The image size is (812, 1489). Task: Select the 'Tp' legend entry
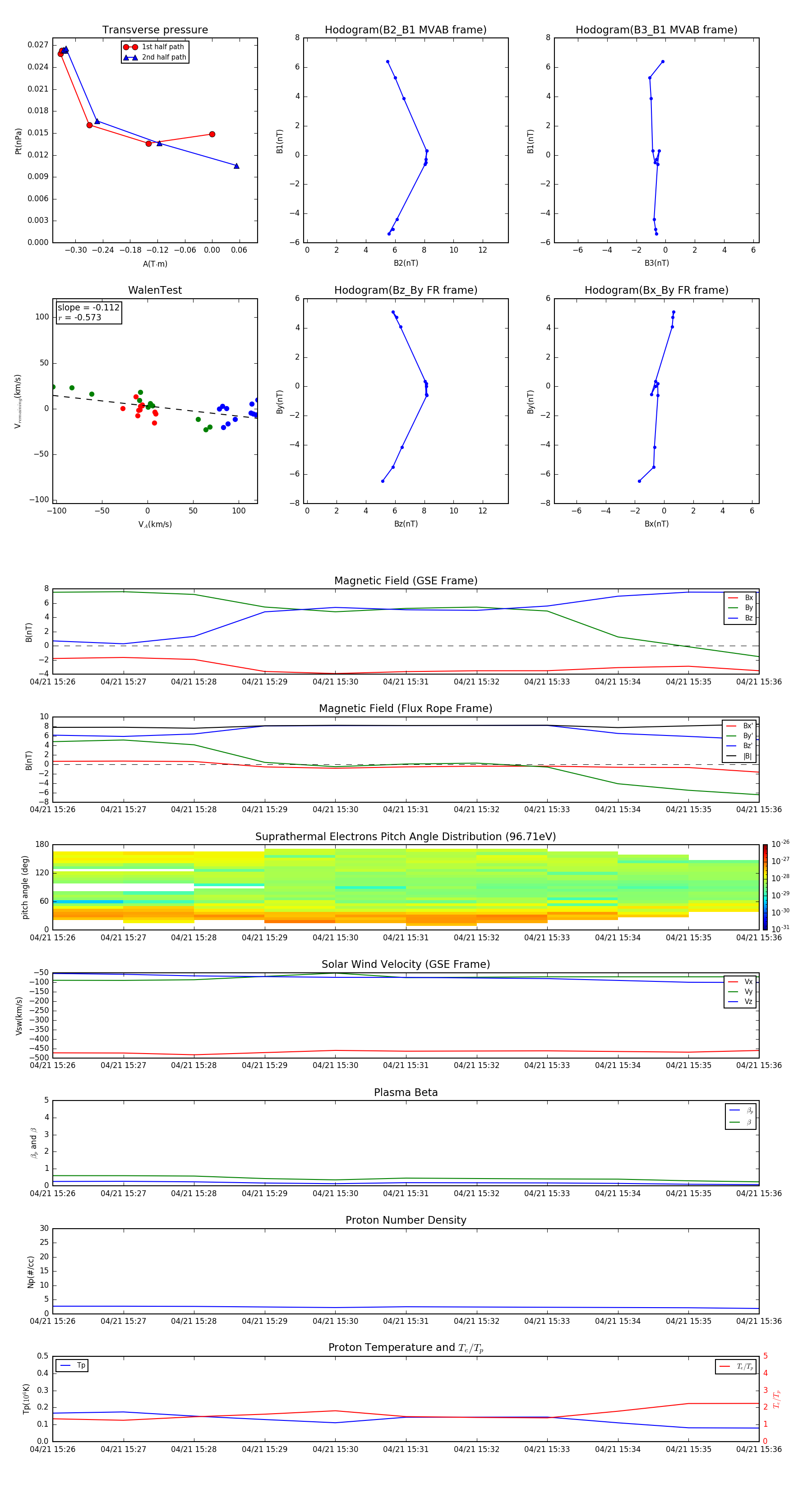coord(72,1365)
